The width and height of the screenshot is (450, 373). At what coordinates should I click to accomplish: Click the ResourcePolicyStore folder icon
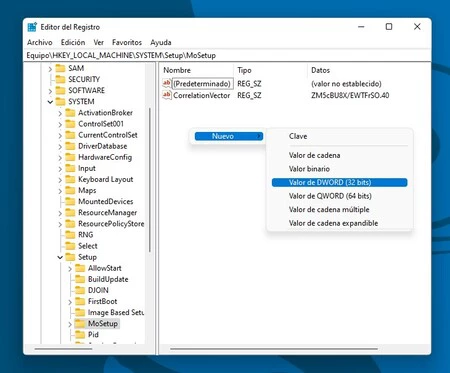tap(70, 223)
